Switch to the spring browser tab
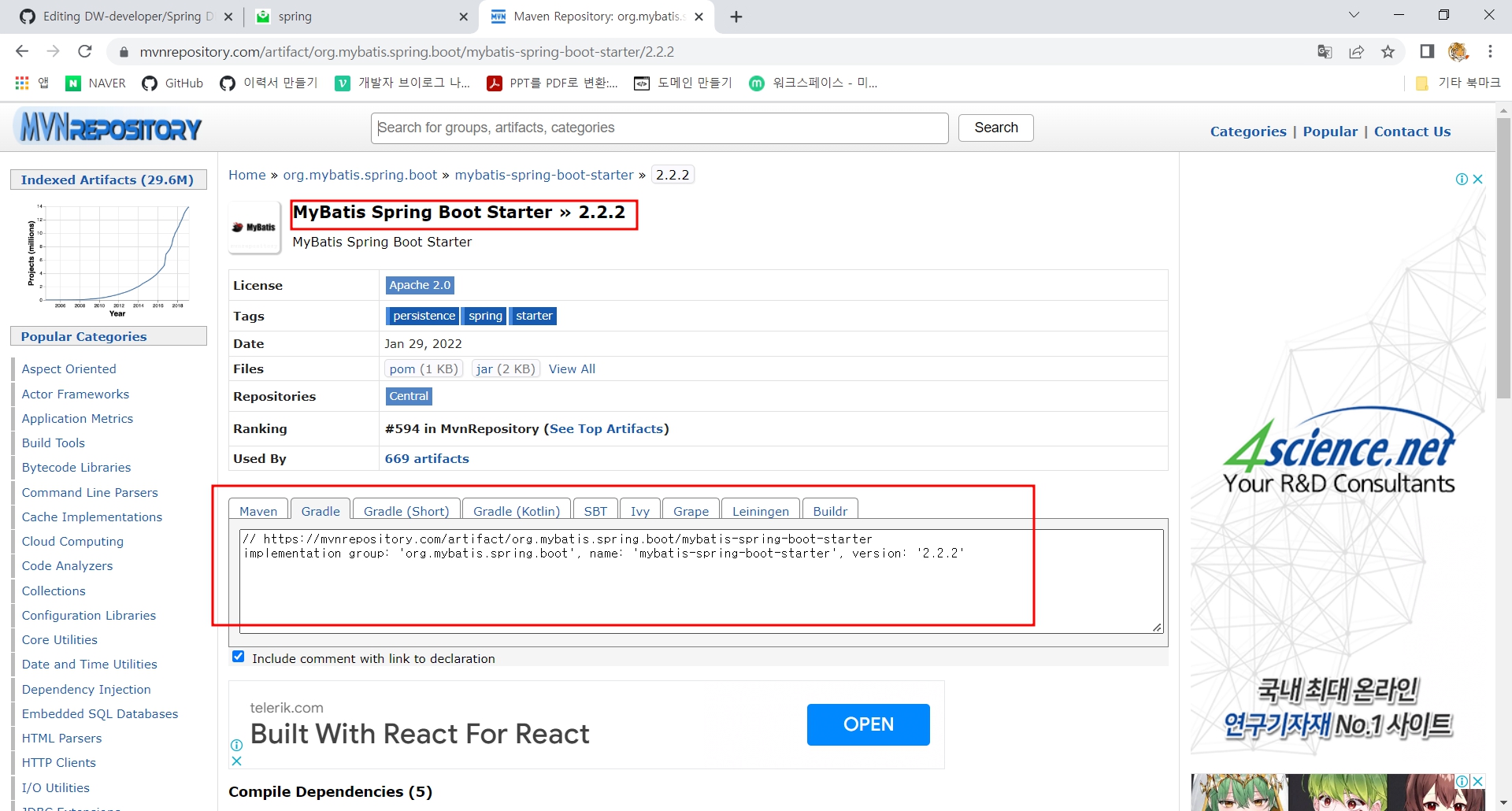The image size is (1512, 811). point(361,17)
